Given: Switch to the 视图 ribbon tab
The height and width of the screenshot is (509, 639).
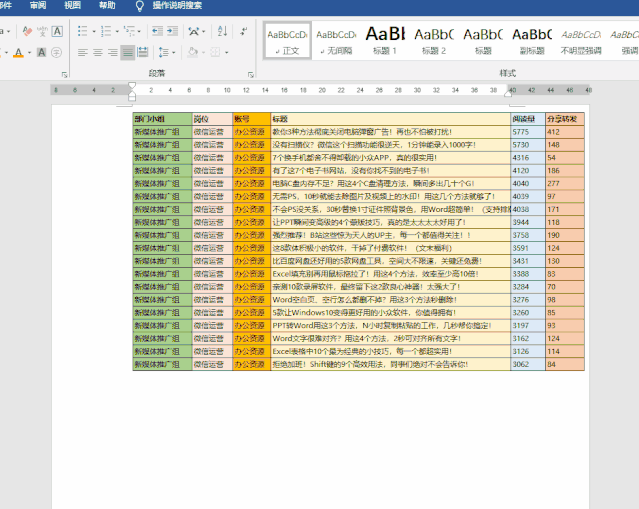Looking at the screenshot, I should click(x=73, y=6).
